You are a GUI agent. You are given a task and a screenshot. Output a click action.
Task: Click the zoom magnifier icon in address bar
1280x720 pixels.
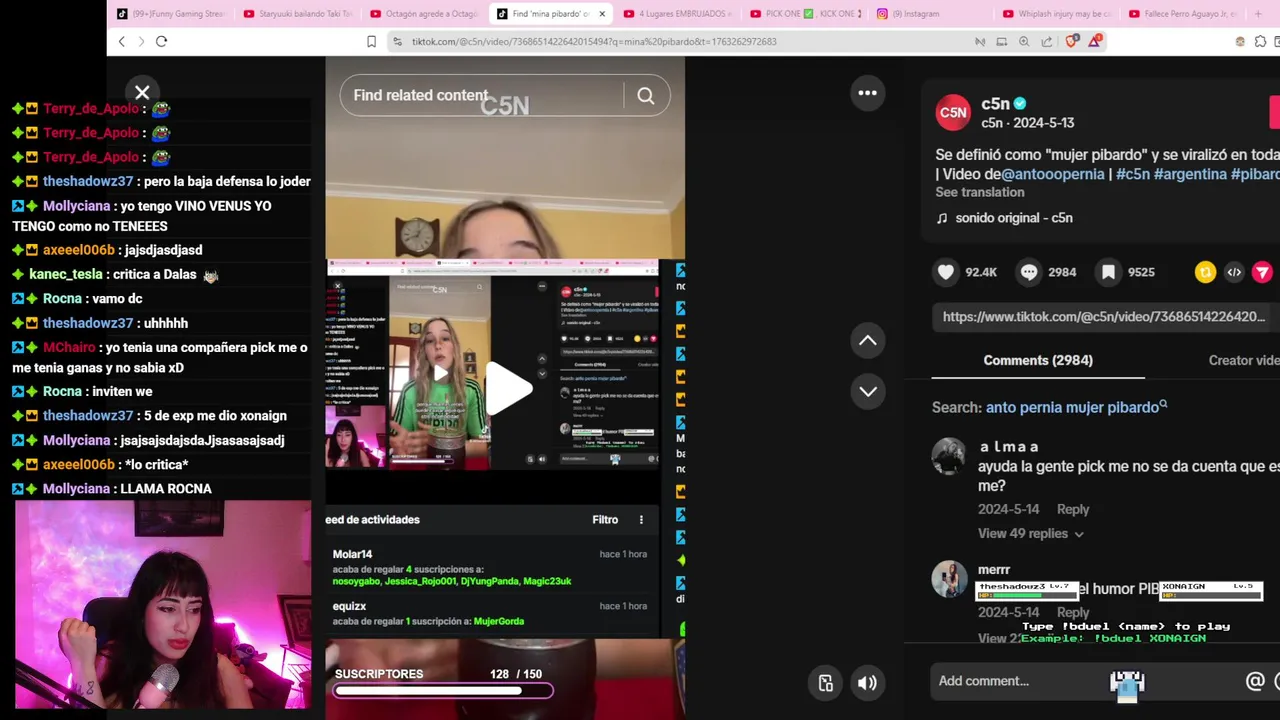click(1024, 41)
